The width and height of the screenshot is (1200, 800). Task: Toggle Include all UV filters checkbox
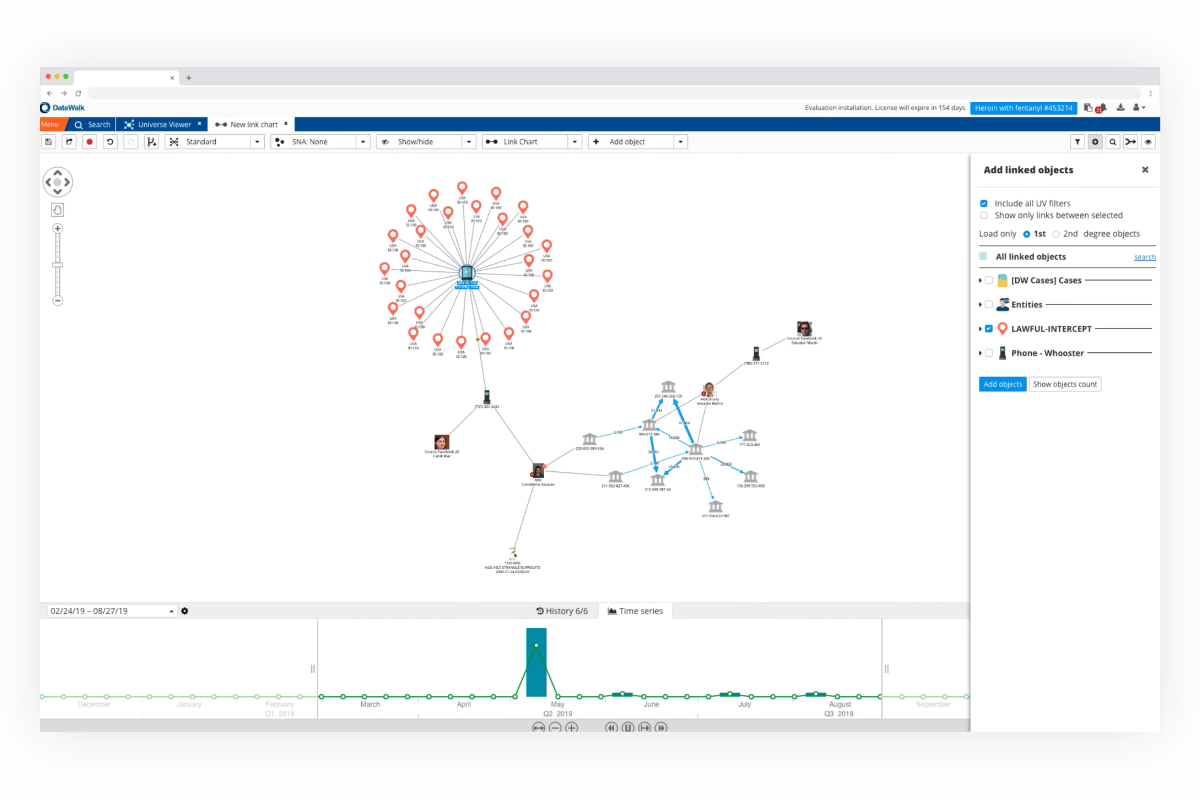coord(984,203)
